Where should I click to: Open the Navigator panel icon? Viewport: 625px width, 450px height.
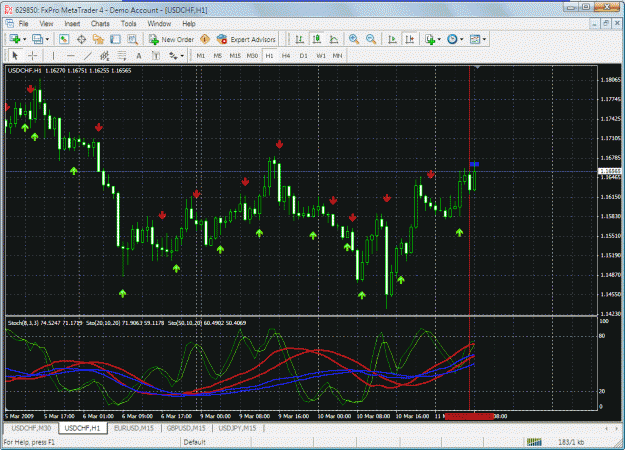98,39
